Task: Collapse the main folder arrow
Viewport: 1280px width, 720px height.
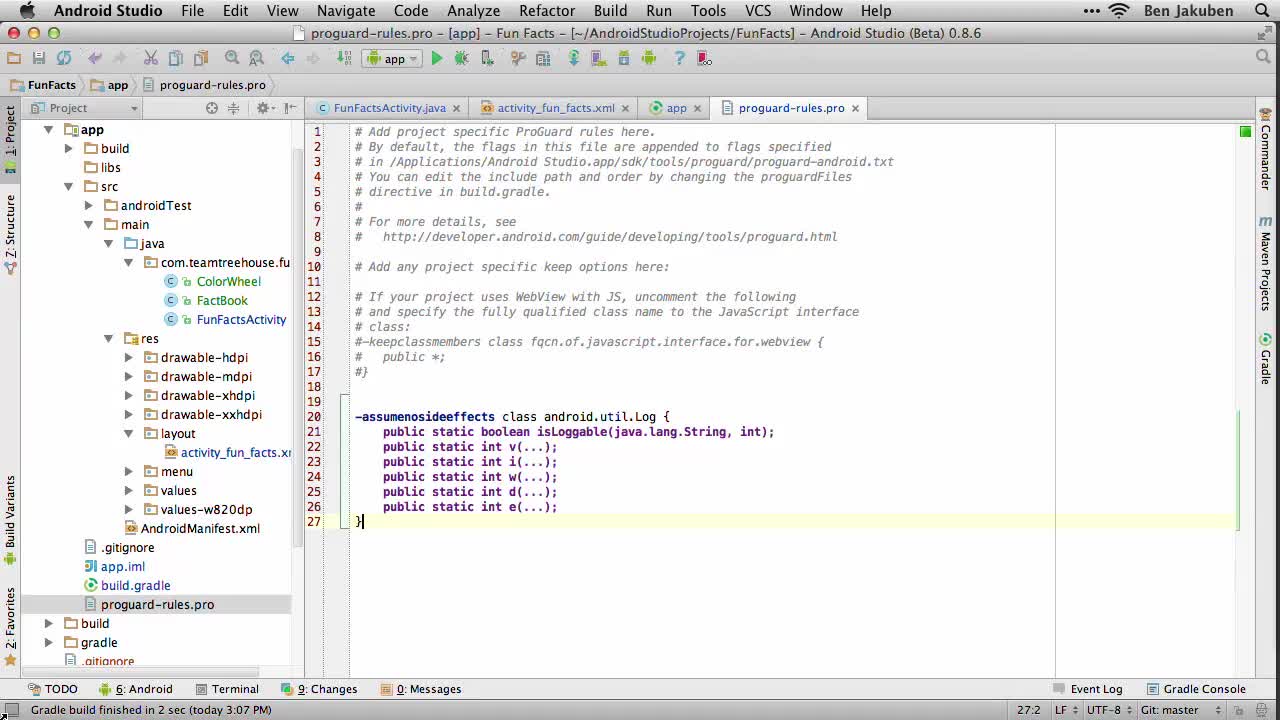Action: coord(88,225)
